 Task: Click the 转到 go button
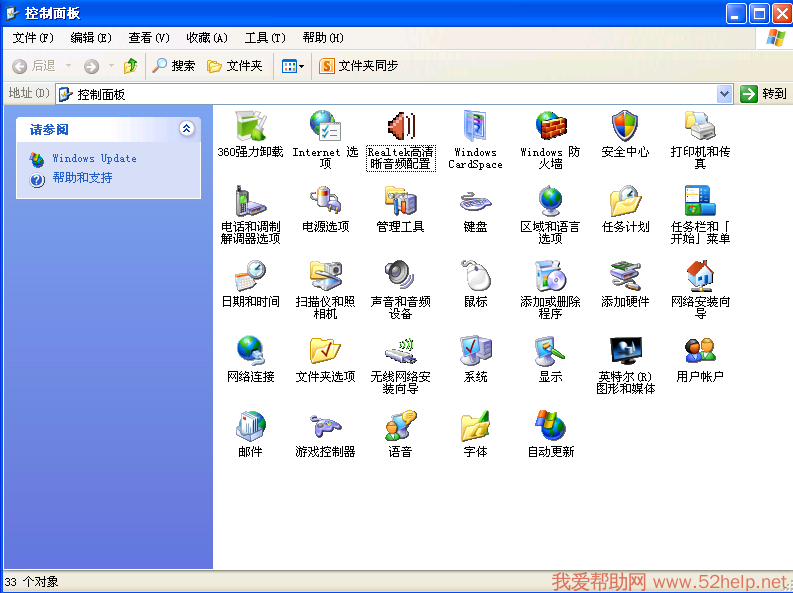[765, 93]
